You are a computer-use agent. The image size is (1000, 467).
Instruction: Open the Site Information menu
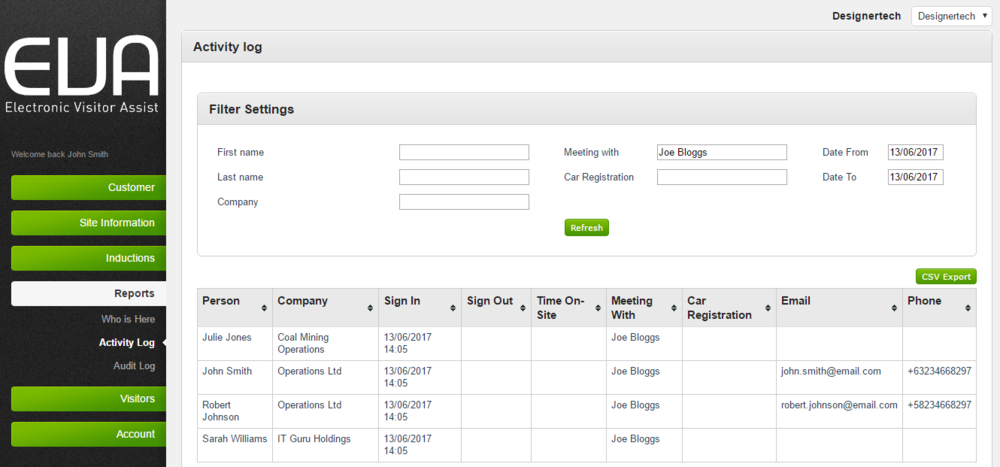88,223
